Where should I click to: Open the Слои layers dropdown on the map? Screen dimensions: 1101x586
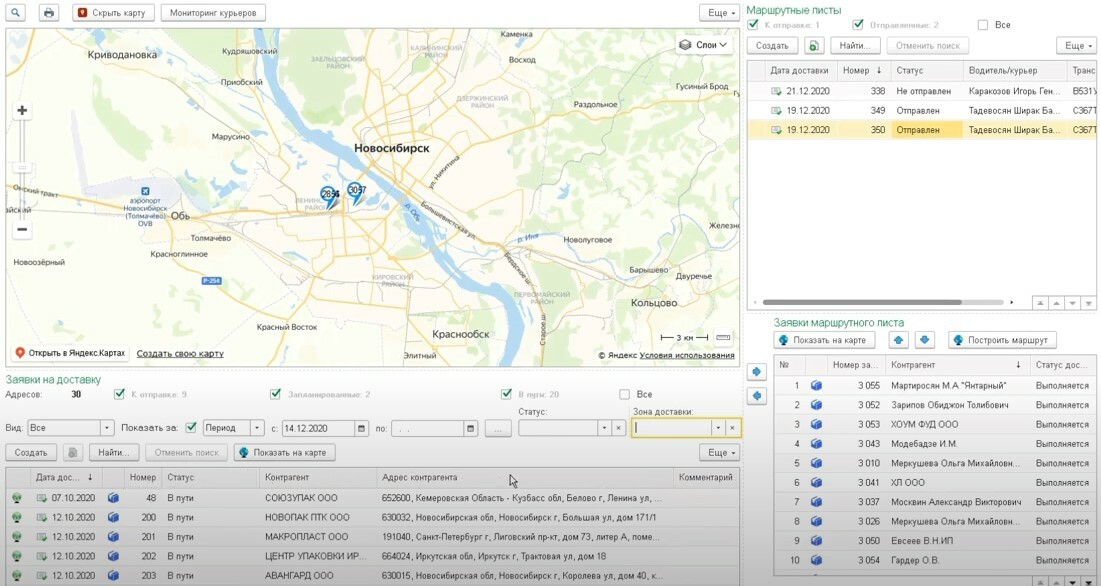pyautogui.click(x=704, y=45)
